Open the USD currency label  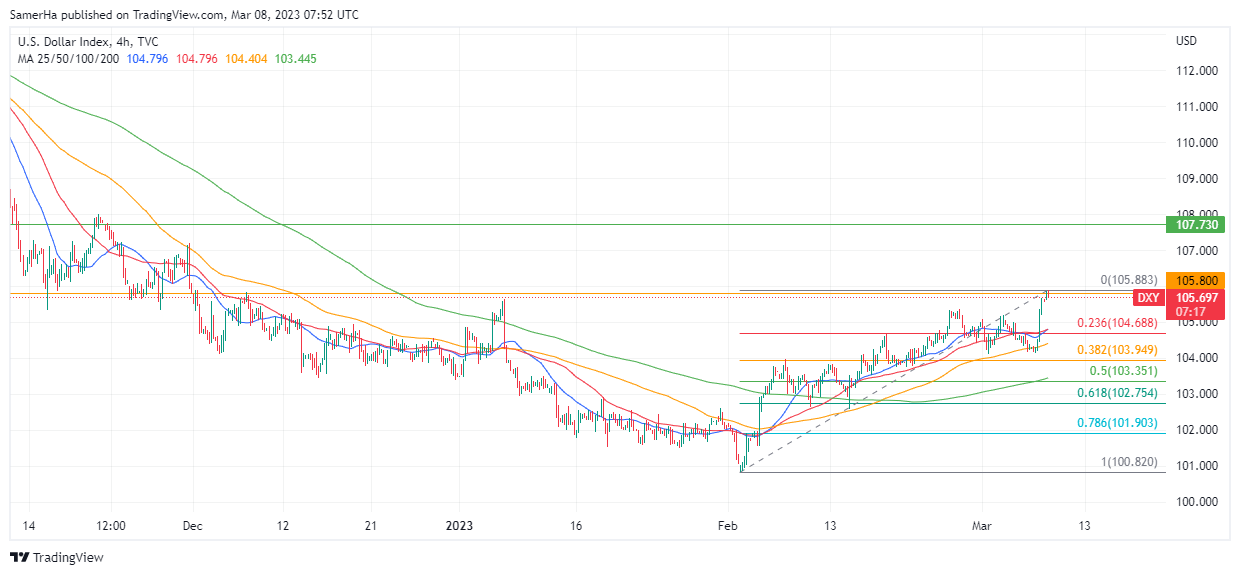(1186, 41)
